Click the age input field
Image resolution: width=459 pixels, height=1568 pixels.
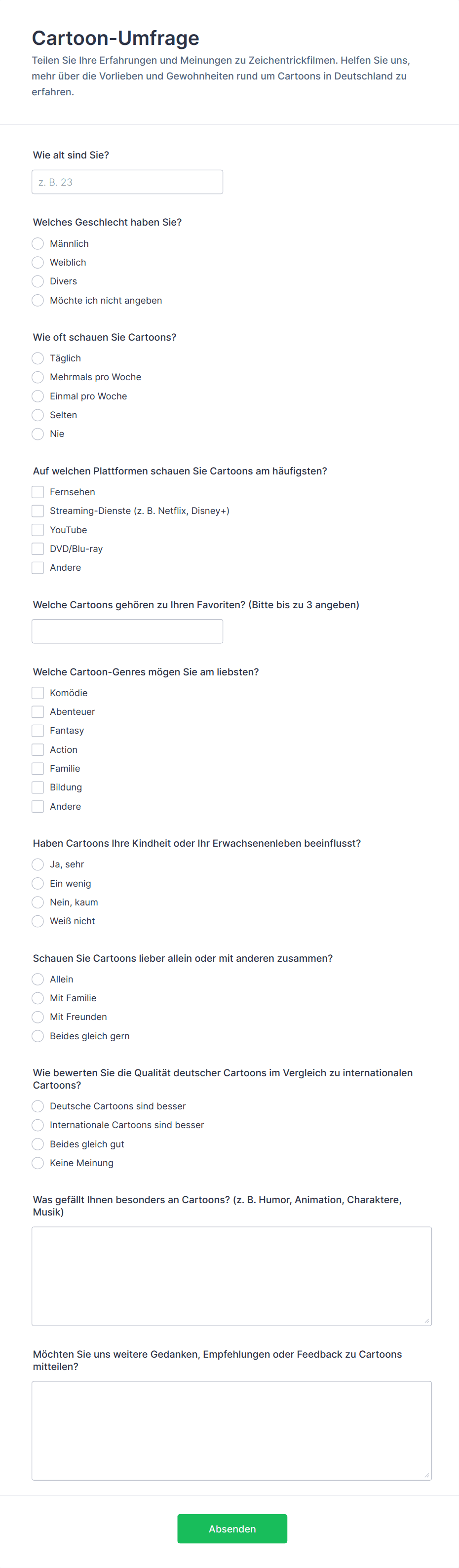pos(127,182)
